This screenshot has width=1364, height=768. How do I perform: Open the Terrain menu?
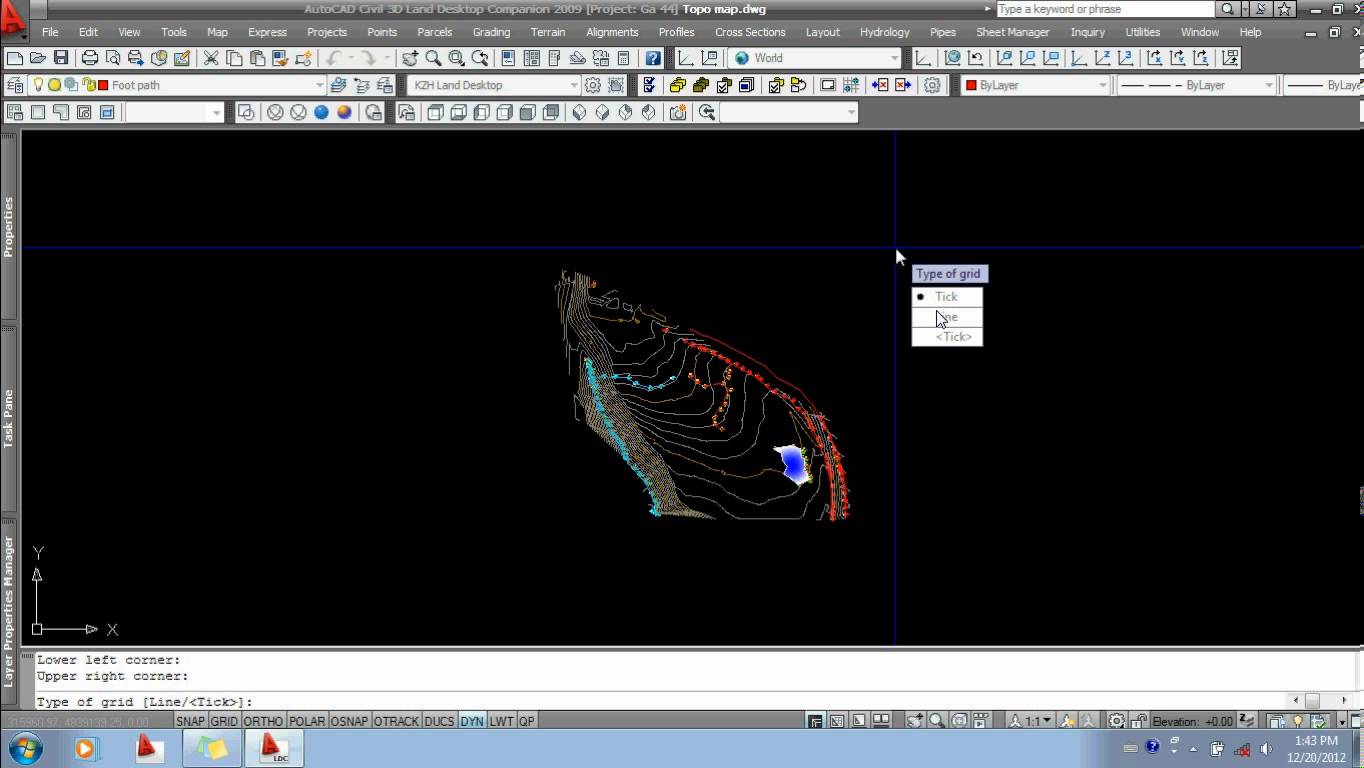point(548,31)
